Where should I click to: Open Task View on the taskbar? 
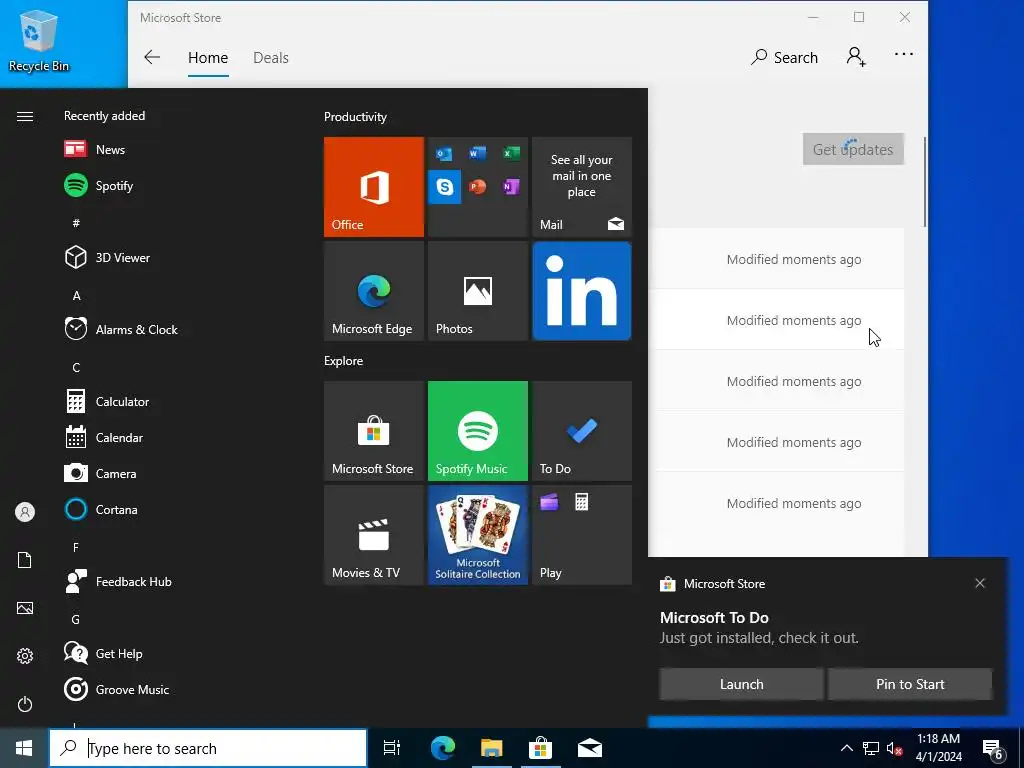[392, 748]
